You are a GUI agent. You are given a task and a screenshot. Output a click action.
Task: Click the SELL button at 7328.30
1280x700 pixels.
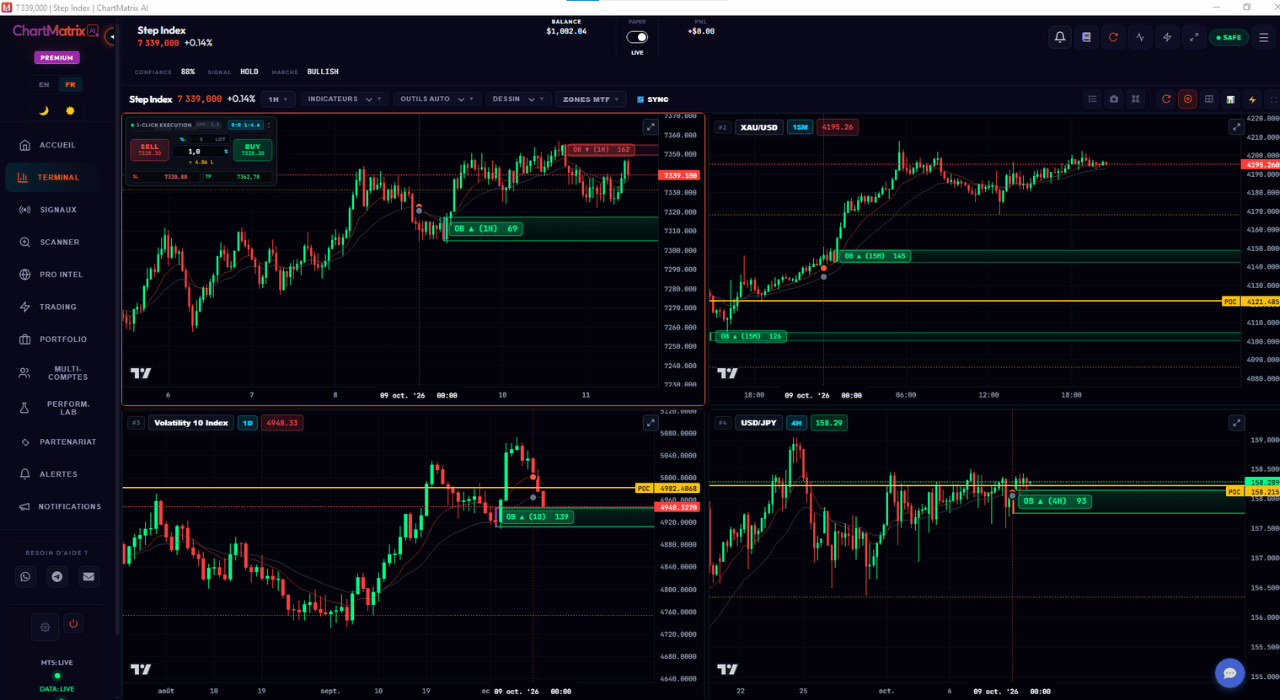tap(149, 150)
